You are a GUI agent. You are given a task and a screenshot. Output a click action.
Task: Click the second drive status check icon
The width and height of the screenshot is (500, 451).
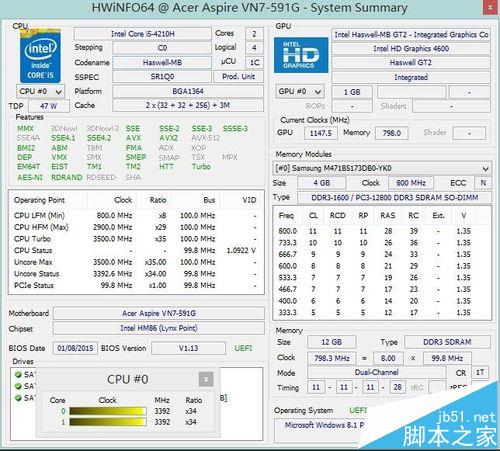click(18, 386)
